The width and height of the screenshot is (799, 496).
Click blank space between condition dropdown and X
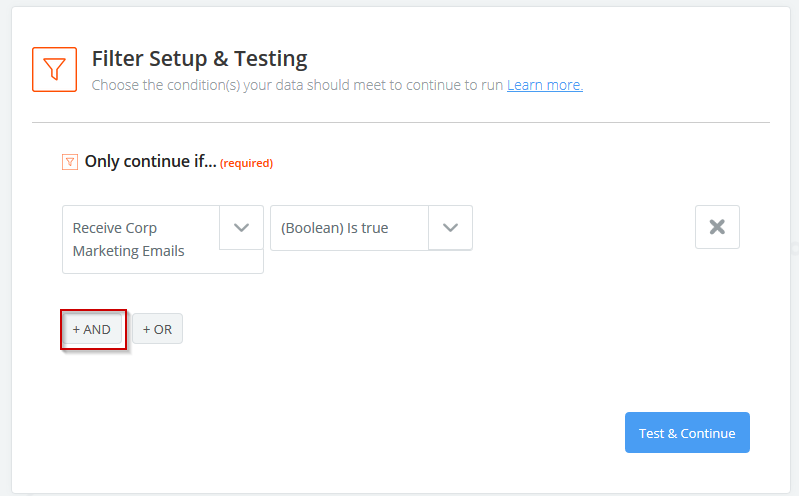(x=583, y=228)
